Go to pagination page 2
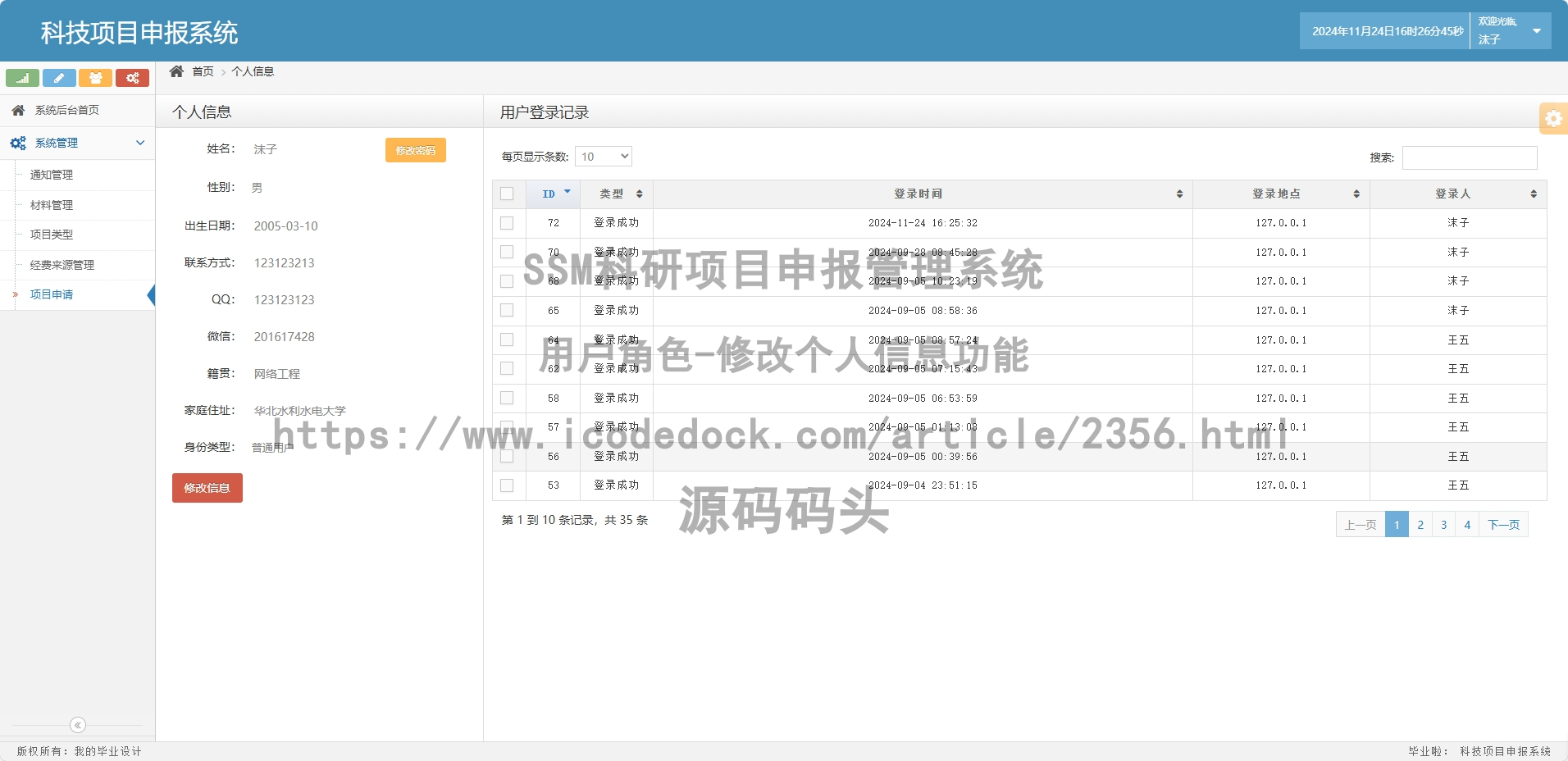The image size is (1568, 761). pyautogui.click(x=1420, y=525)
